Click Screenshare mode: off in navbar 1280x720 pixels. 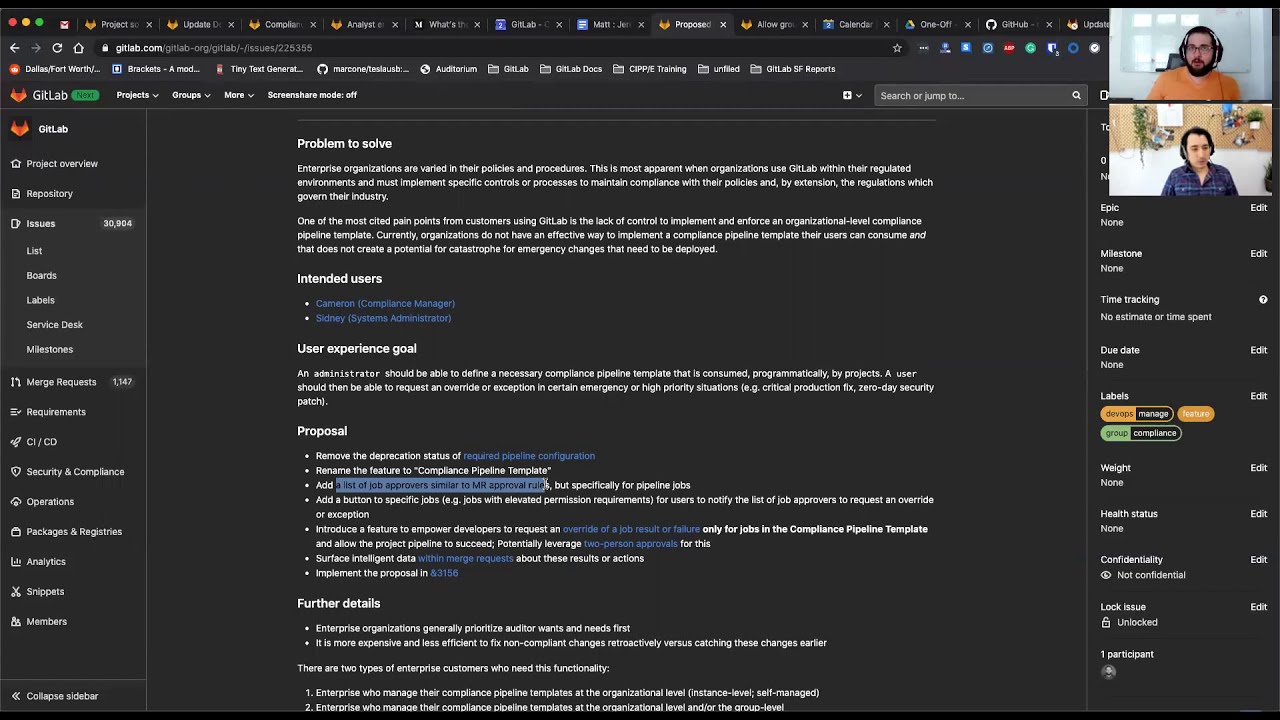(312, 95)
